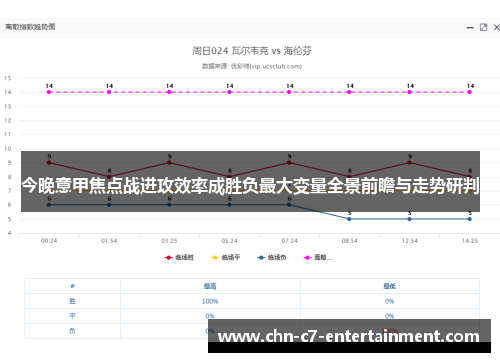Click the 14:25 x-axis label
Image resolution: width=500 pixels, height=362 pixels.
coord(470,241)
